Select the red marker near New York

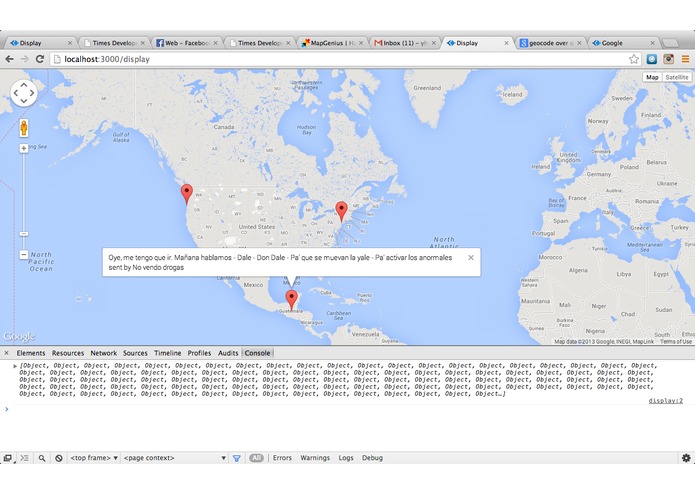pos(341,211)
